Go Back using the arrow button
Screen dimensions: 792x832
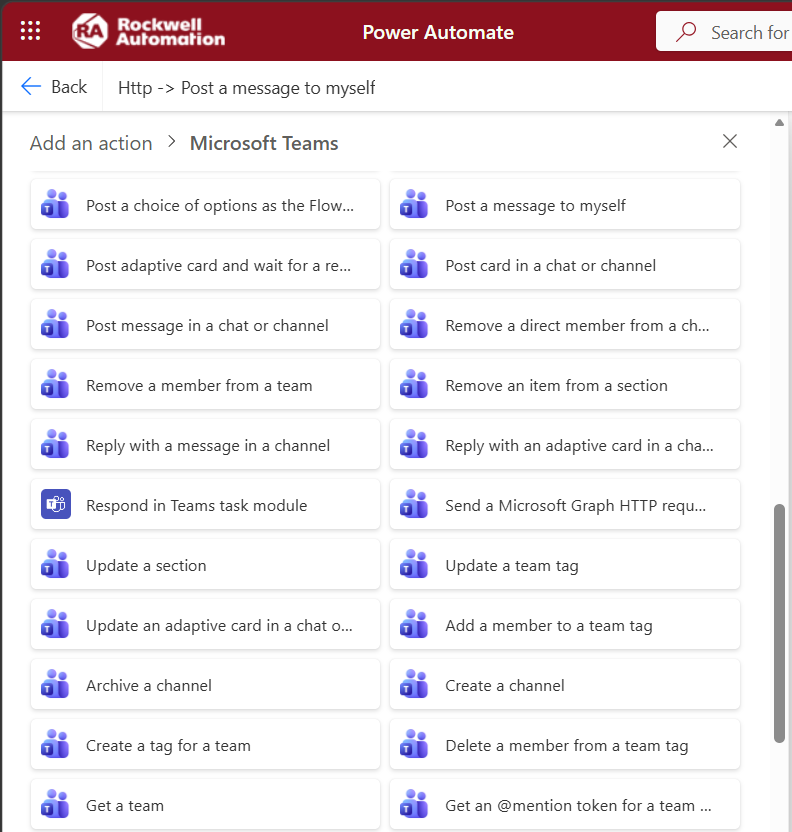pos(53,86)
